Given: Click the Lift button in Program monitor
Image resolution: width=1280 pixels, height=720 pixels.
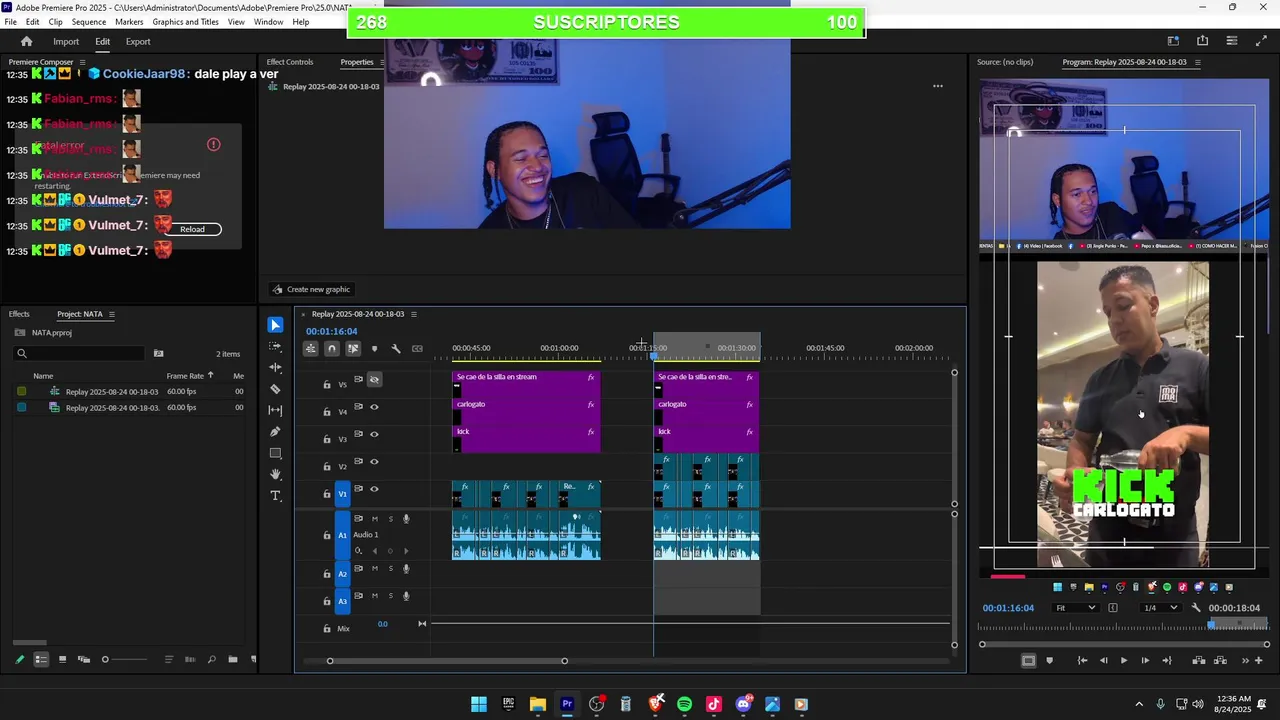Looking at the screenshot, I should click(1199, 660).
